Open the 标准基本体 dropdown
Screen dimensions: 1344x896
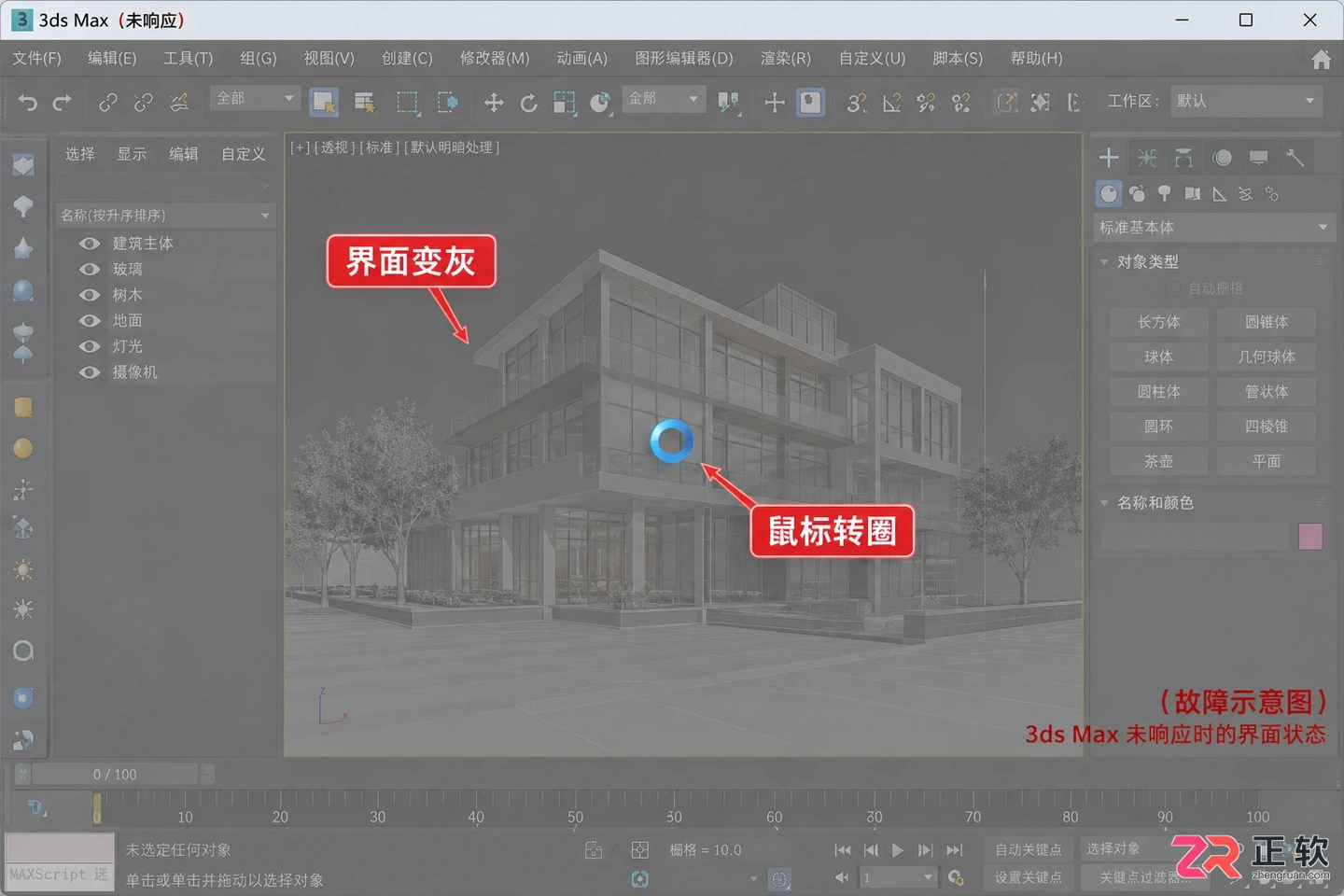point(1212,228)
